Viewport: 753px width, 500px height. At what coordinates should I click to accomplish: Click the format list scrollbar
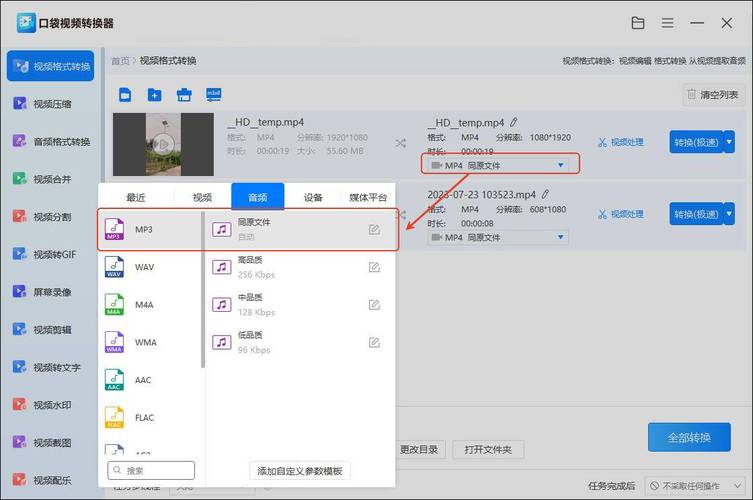coord(203,290)
